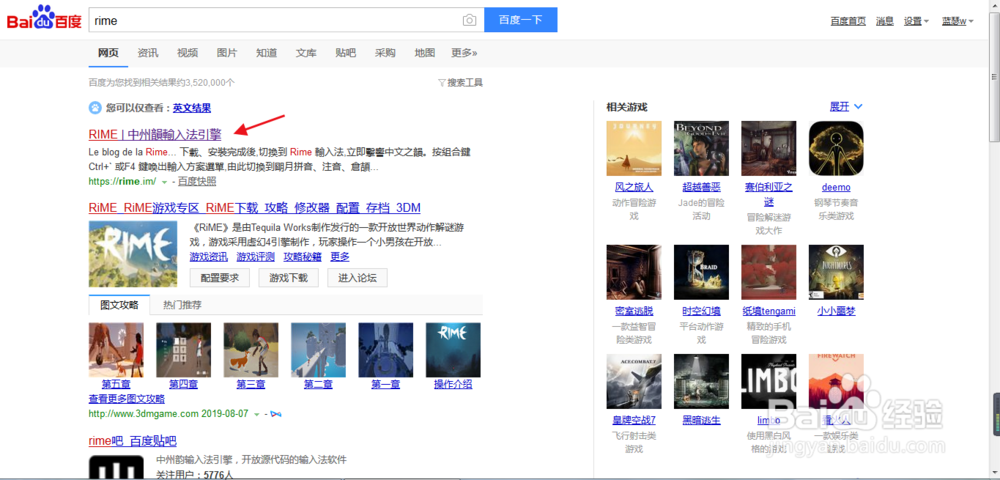Screen dimensions: 1000x480
Task: Open the 第一章 chapter link
Action: (385, 384)
